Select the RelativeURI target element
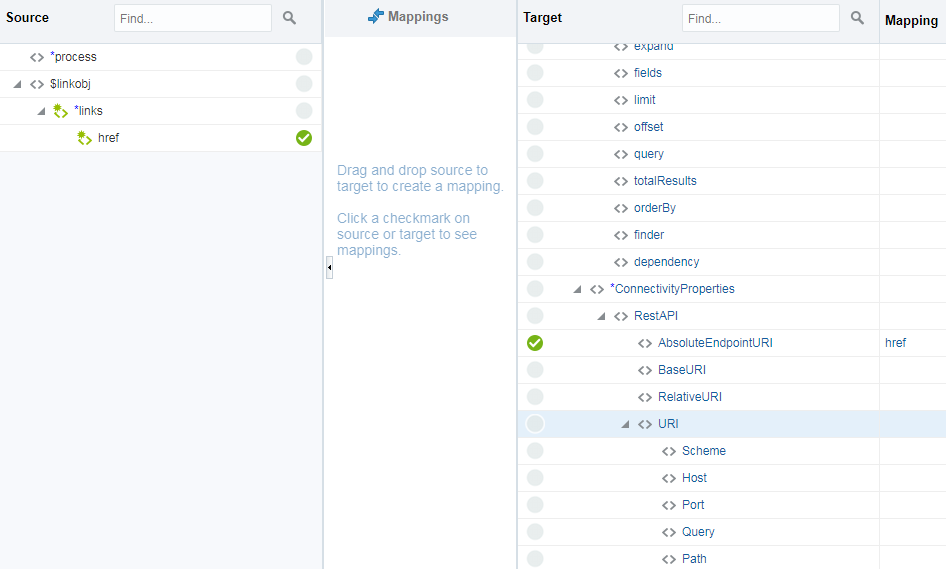This screenshot has width=946, height=569. [689, 397]
